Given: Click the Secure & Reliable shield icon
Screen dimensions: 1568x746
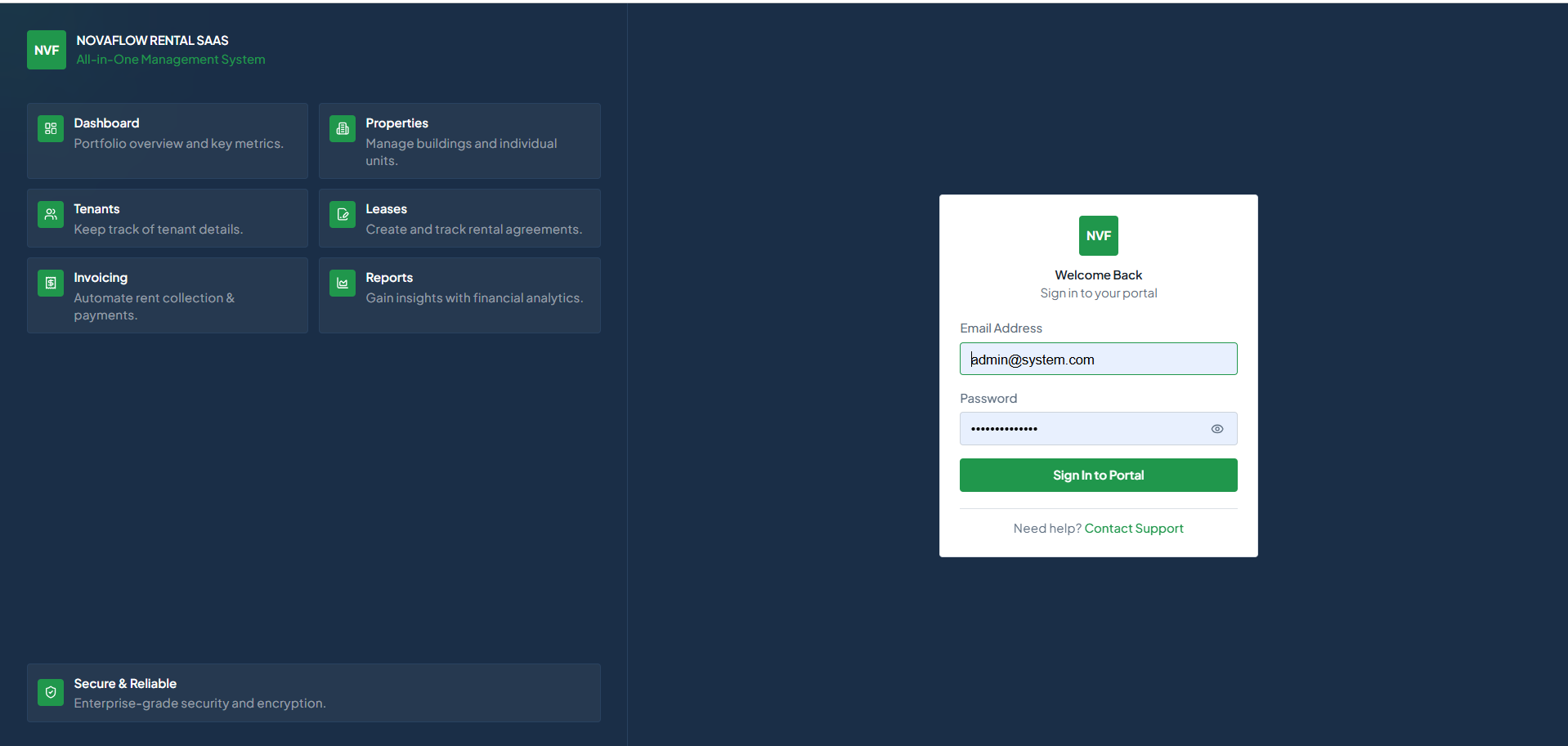Looking at the screenshot, I should [51, 692].
